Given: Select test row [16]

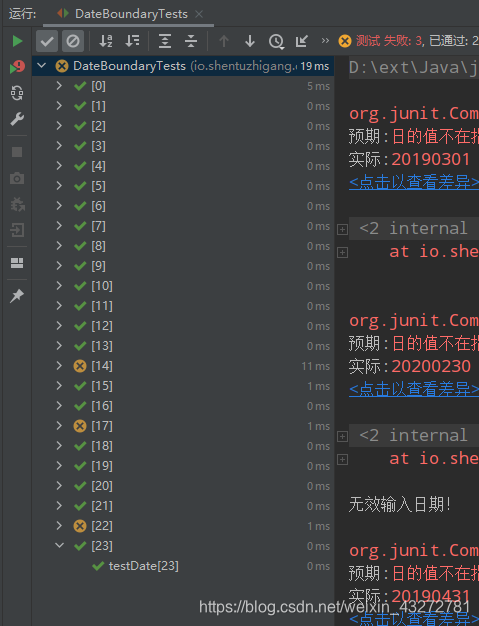Looking at the screenshot, I should [183, 406].
